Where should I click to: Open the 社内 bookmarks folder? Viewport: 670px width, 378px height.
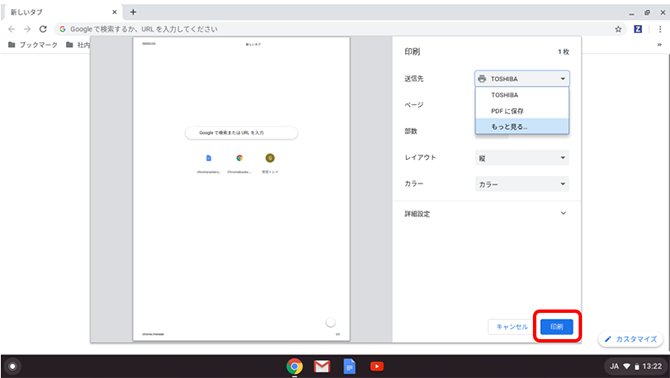[78, 45]
